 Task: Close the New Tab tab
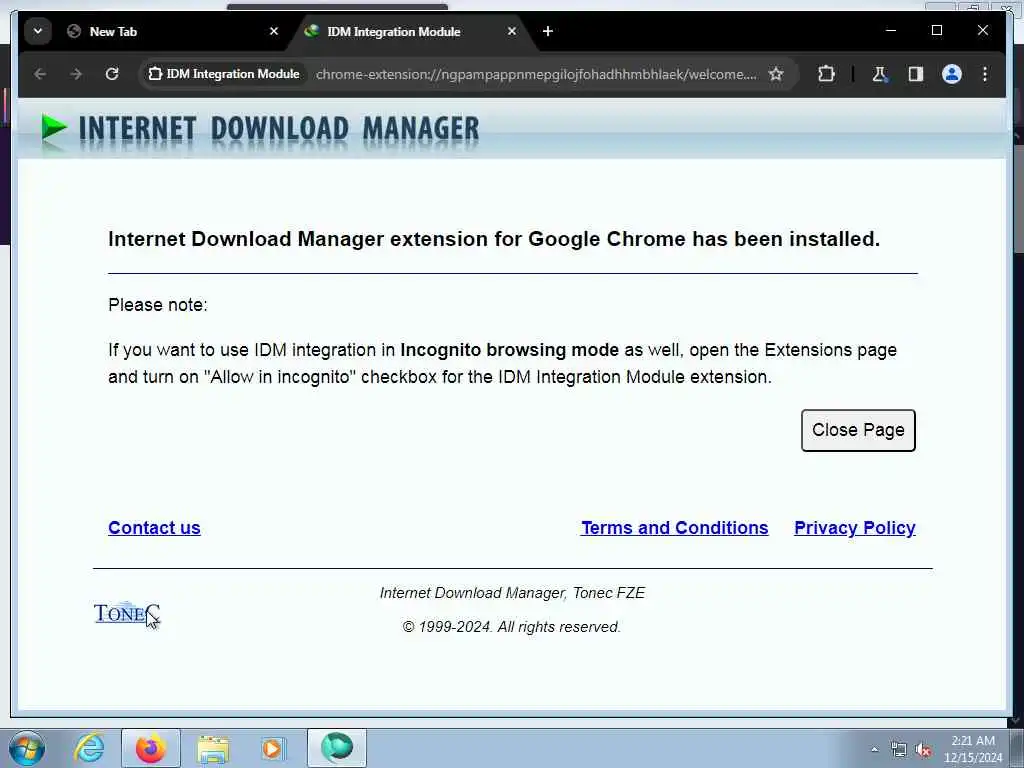click(274, 31)
